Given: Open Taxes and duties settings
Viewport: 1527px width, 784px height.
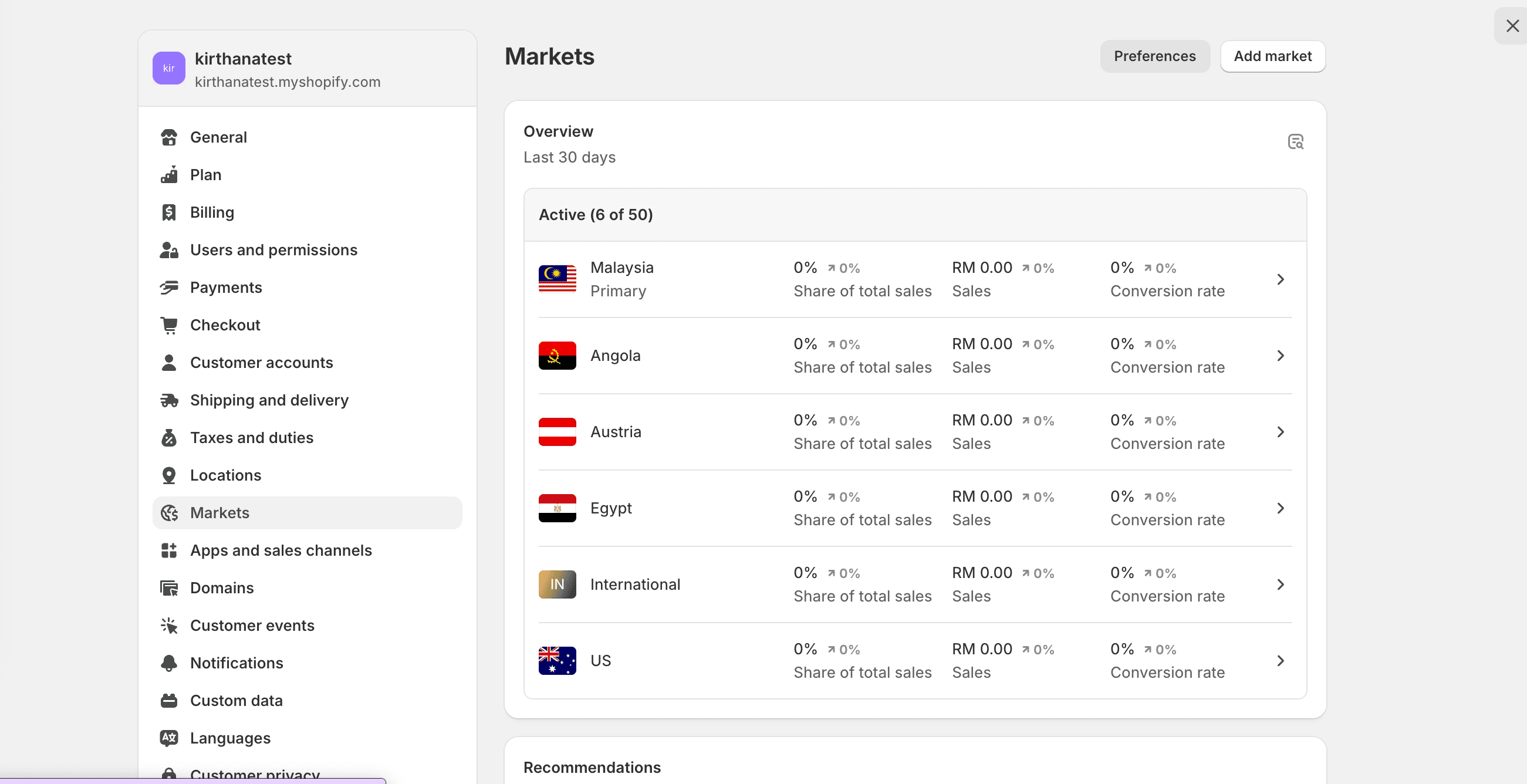Looking at the screenshot, I should [307, 438].
